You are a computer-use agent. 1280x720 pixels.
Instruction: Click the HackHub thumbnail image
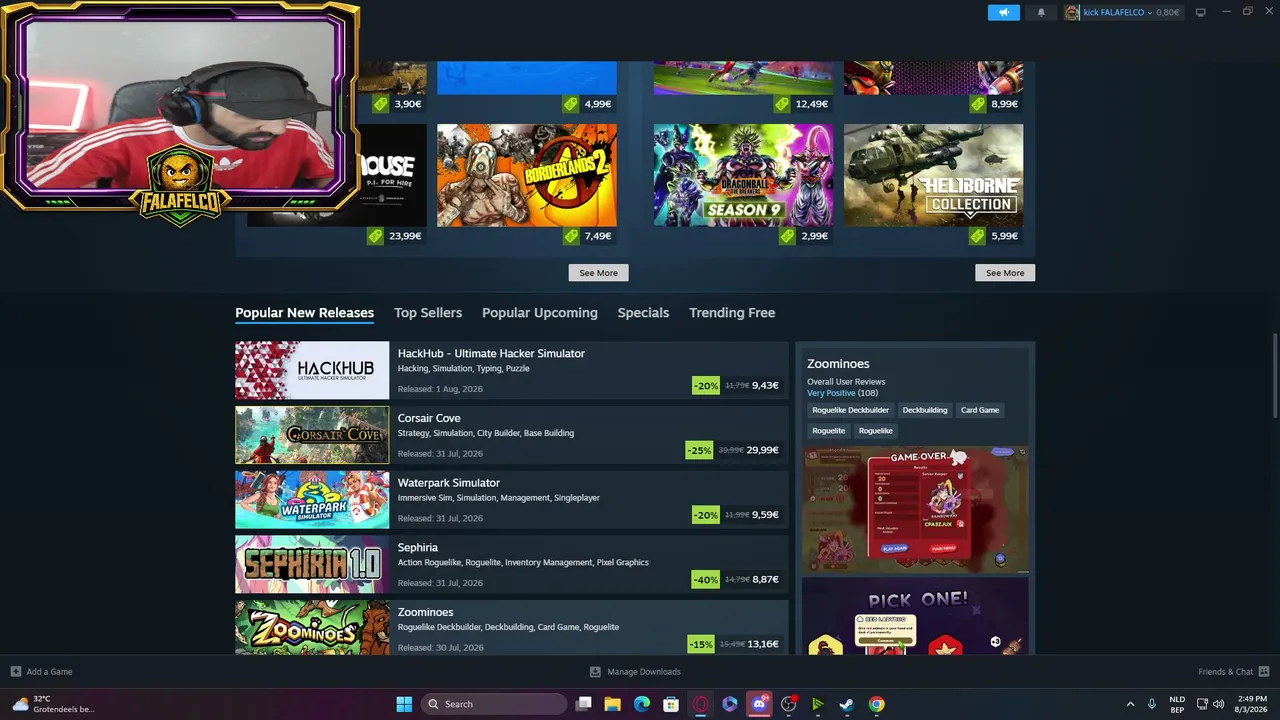(312, 371)
